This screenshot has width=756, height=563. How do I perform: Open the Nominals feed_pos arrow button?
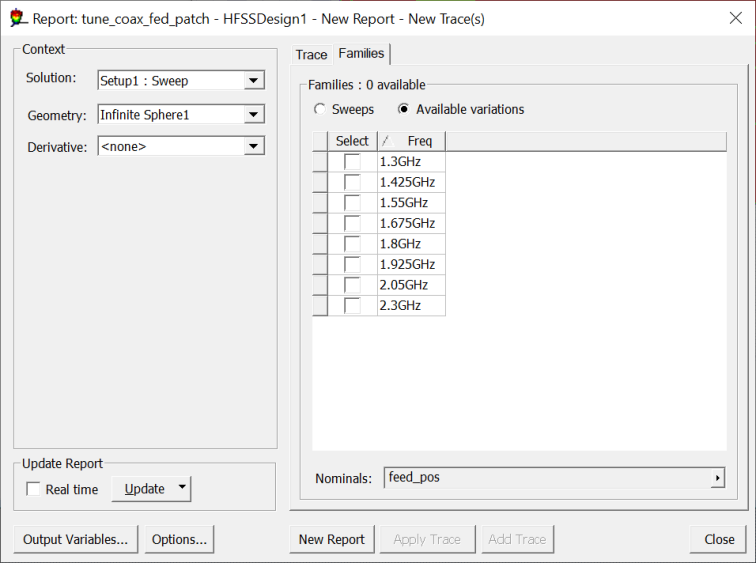(717, 479)
